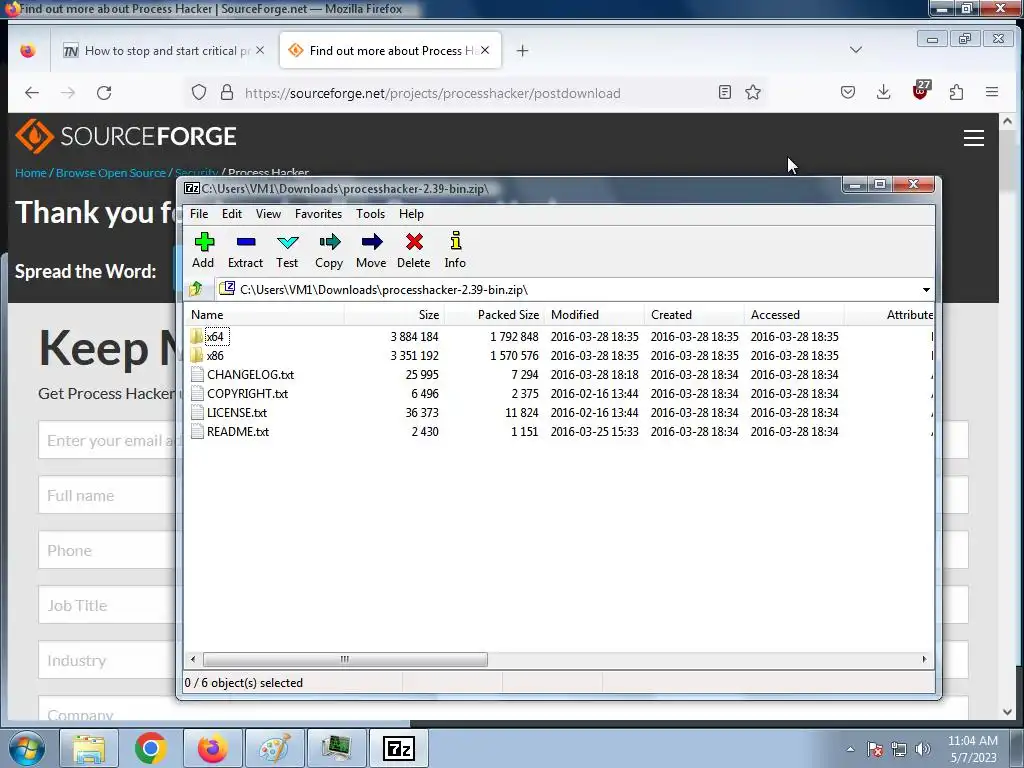Click the site padlock icon
The height and width of the screenshot is (768, 1024).
227,93
